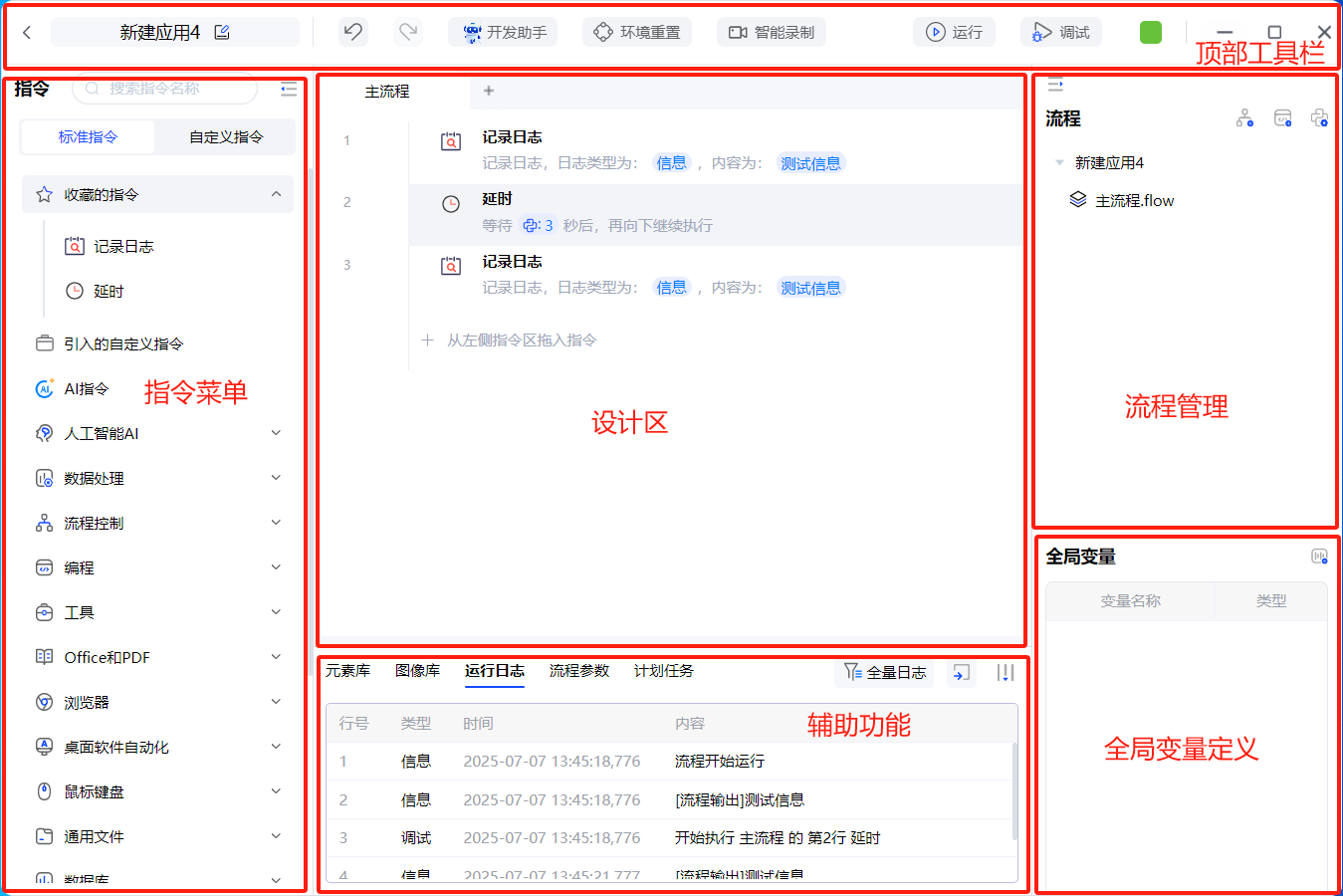Click the undo arrow icon
Screen dimensions: 1343x896
[352, 32]
